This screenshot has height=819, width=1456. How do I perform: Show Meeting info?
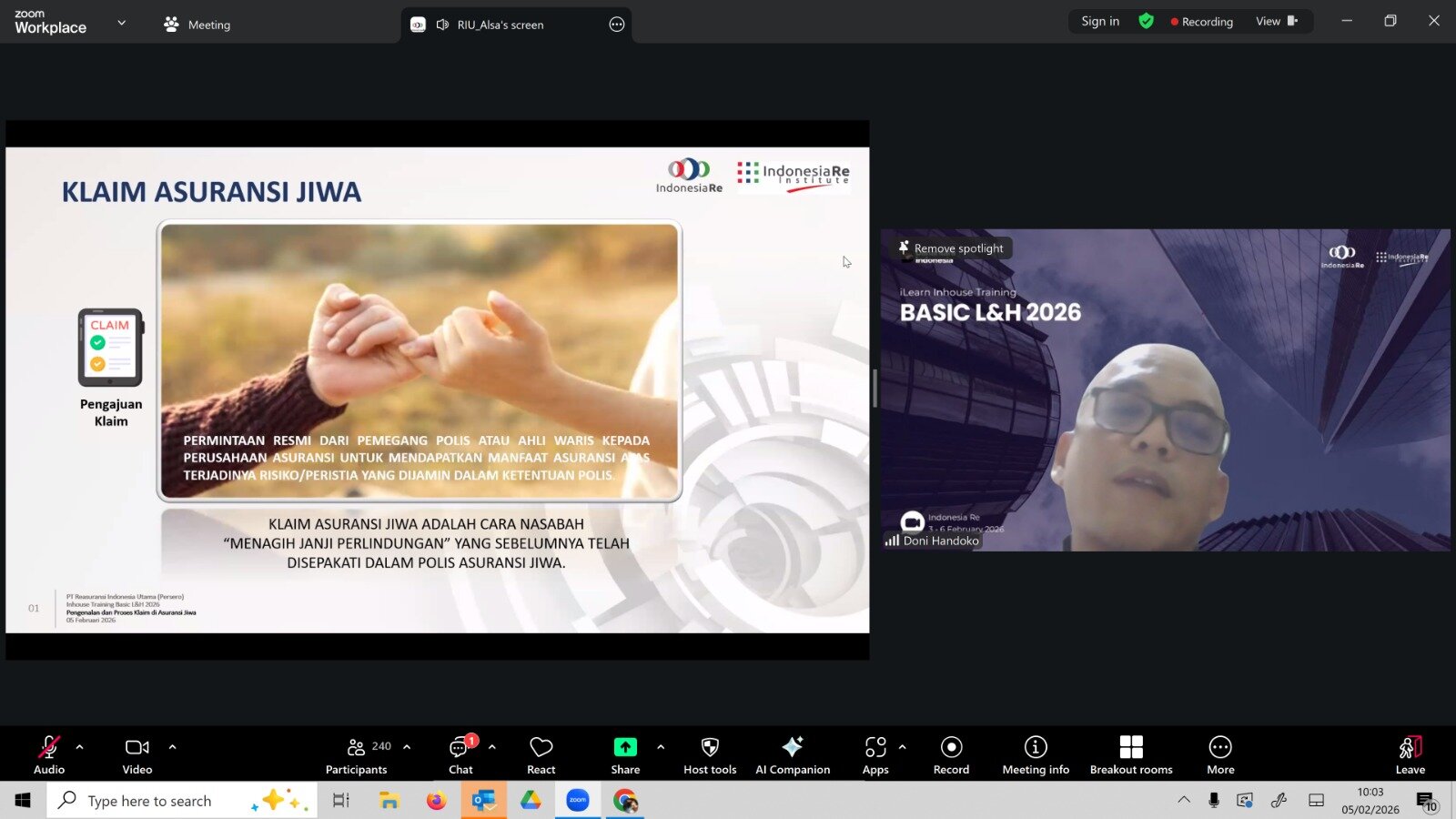(1036, 755)
